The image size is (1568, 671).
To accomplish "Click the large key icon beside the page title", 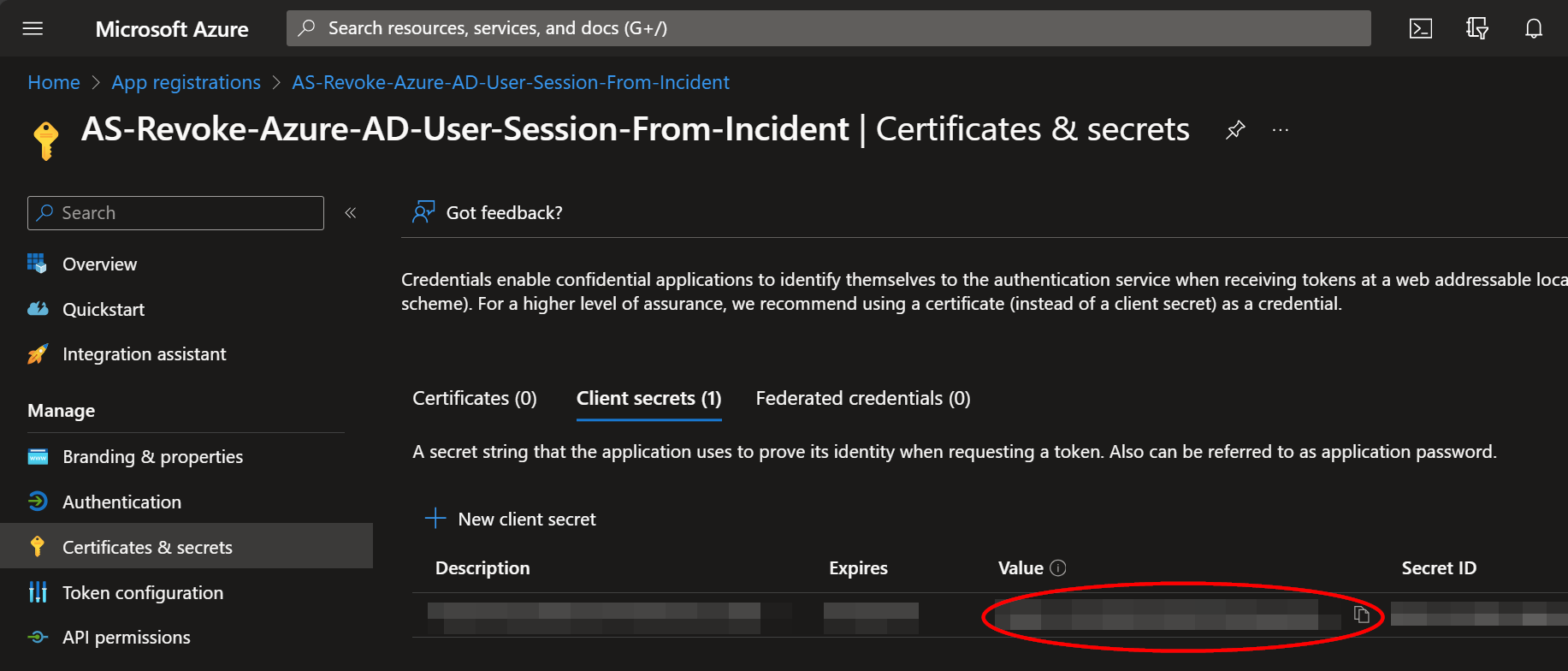I will point(46,140).
